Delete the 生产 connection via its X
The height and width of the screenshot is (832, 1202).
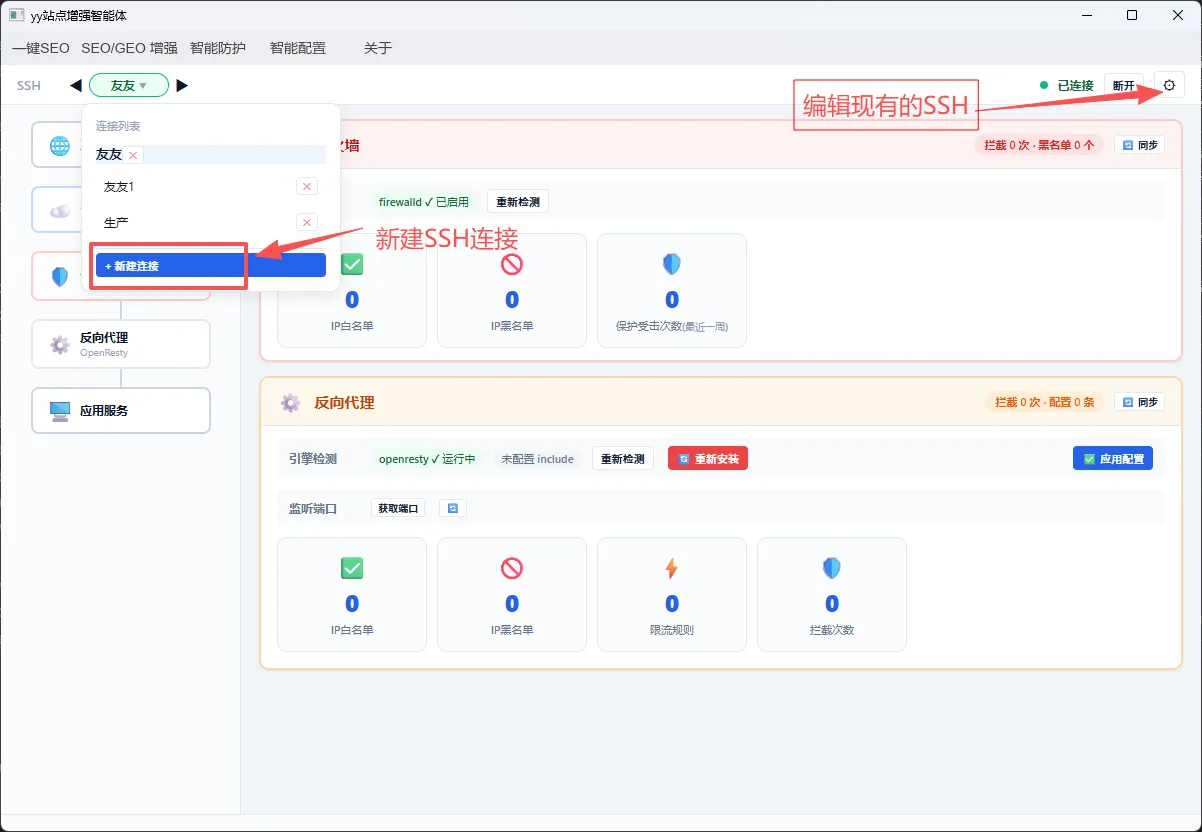(307, 222)
